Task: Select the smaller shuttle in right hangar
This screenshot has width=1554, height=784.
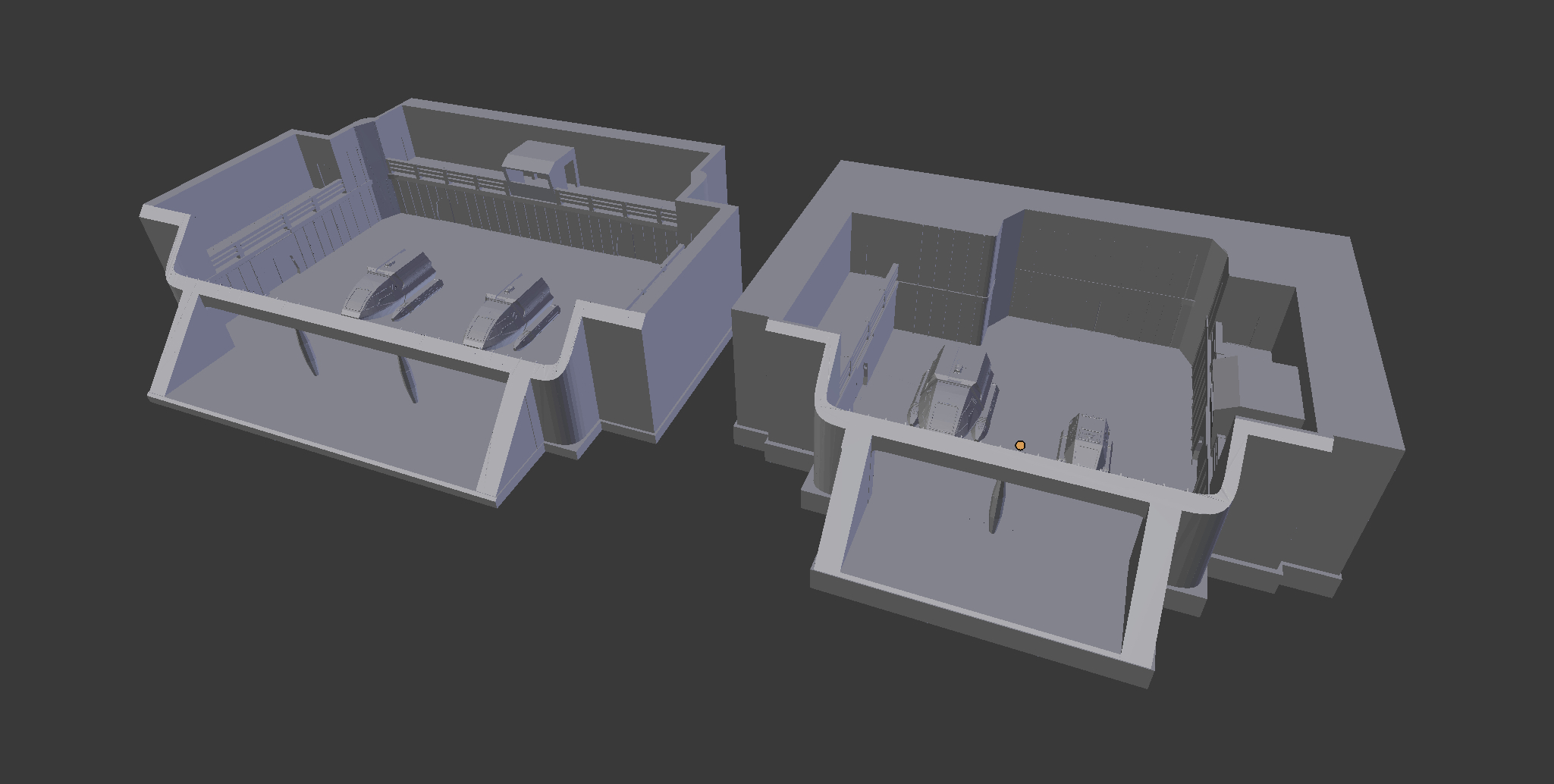Action: tap(1085, 441)
